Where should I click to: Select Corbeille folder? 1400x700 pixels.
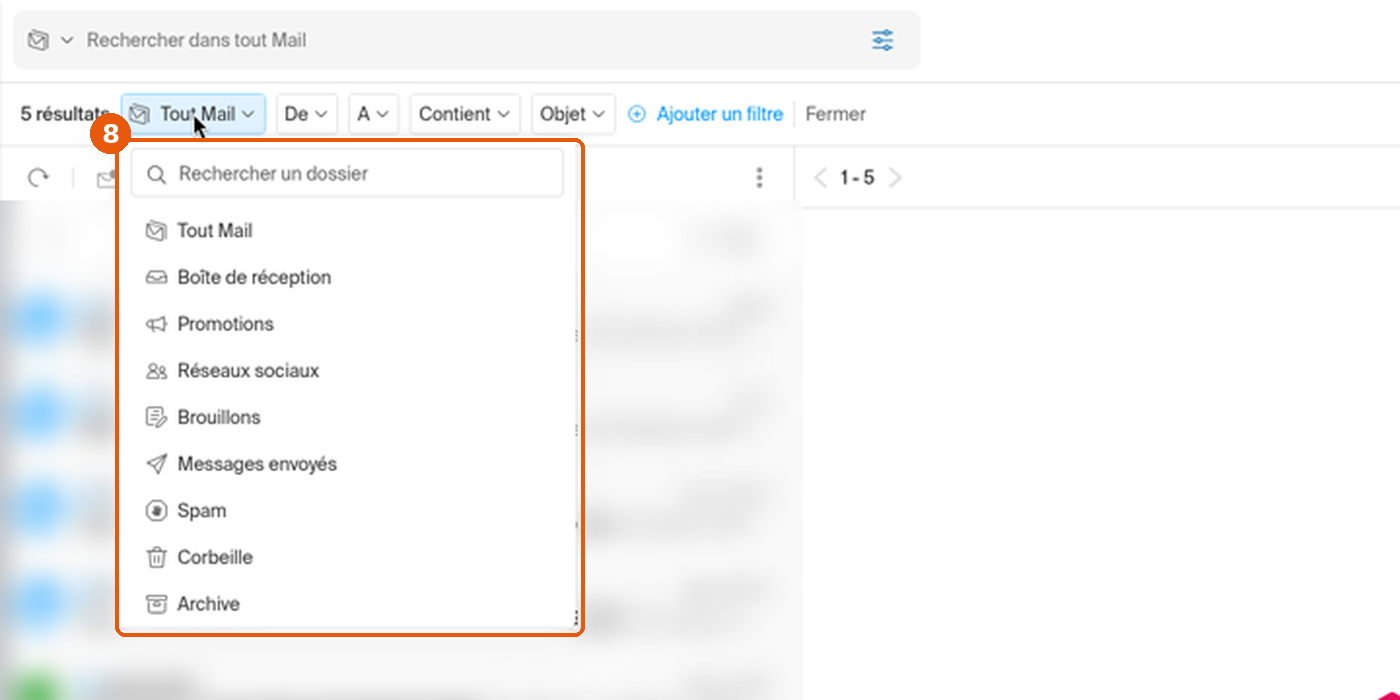(347, 557)
